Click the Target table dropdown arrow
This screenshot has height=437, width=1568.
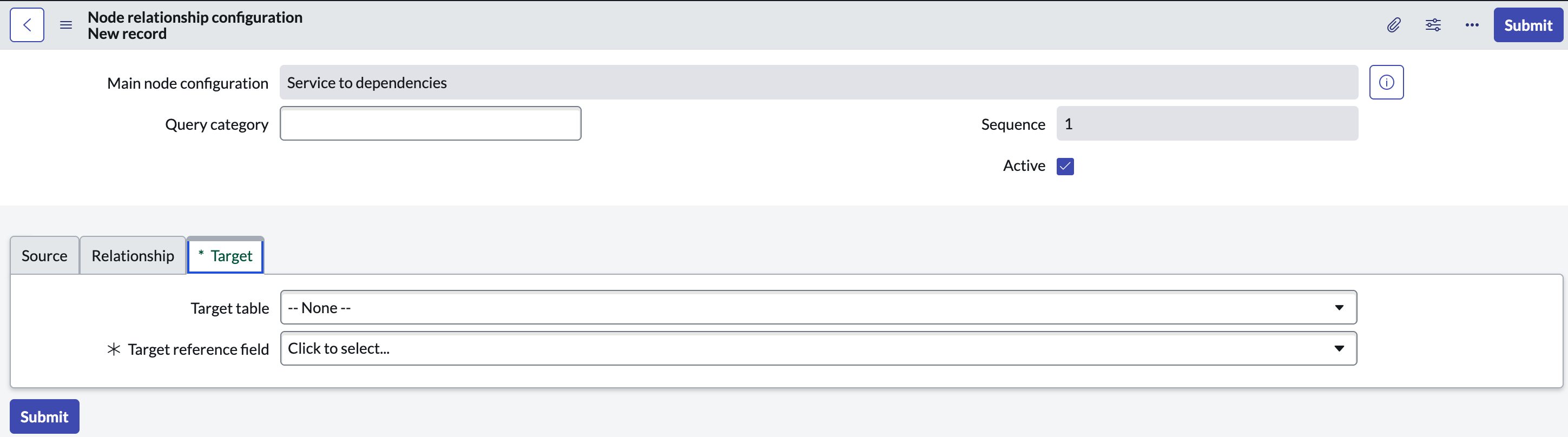(x=1339, y=307)
